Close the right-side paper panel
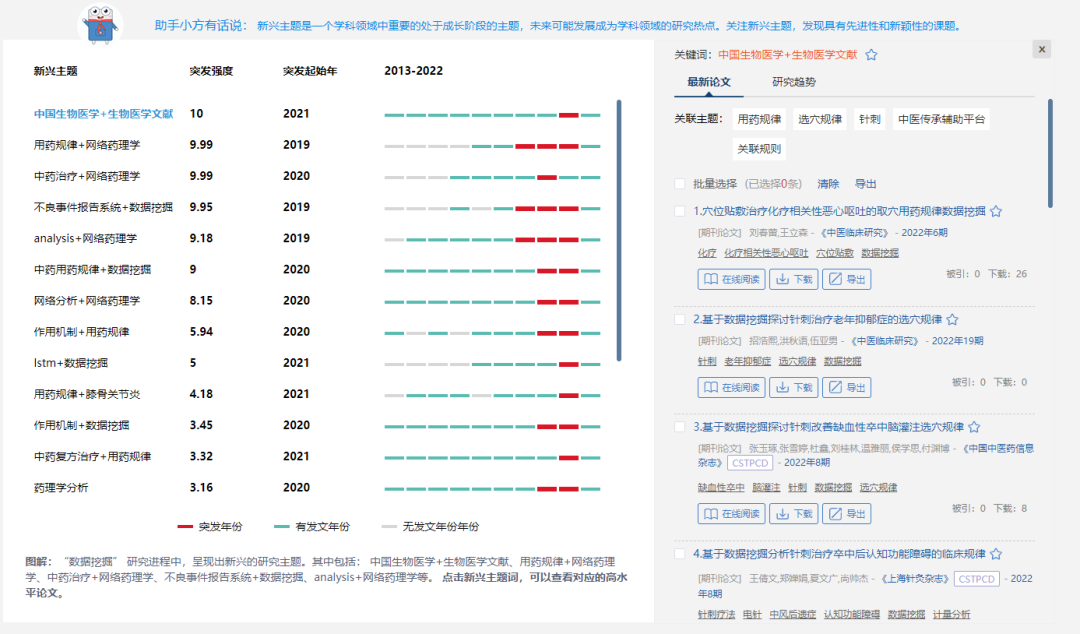The width and height of the screenshot is (1080, 634). (1041, 49)
